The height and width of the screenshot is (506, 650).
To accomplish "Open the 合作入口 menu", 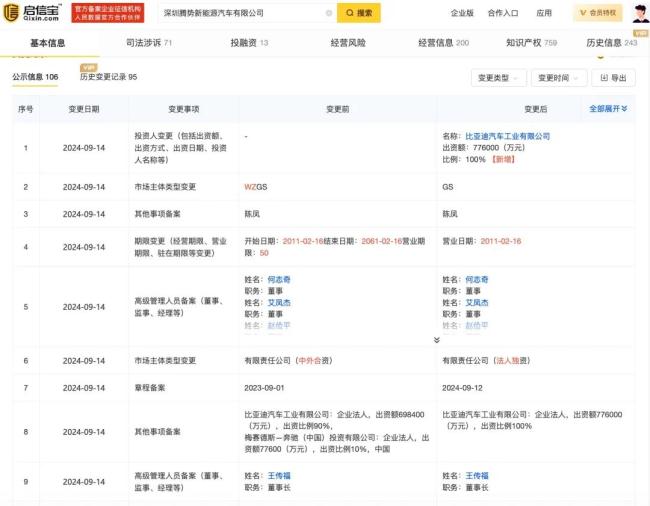I will pyautogui.click(x=503, y=13).
